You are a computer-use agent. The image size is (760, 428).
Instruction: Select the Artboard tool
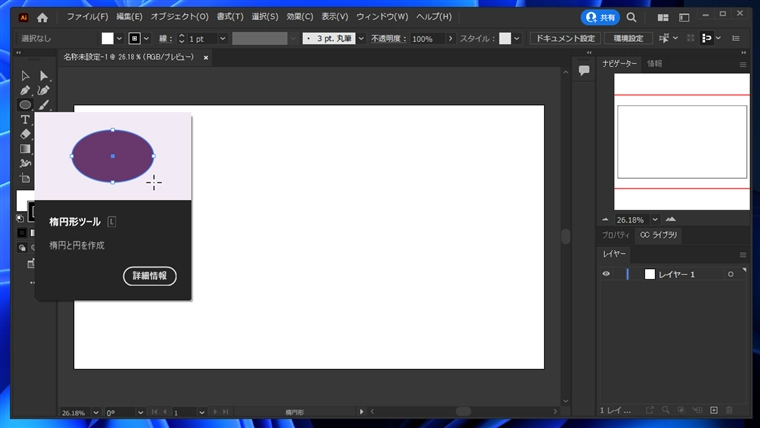(25, 178)
